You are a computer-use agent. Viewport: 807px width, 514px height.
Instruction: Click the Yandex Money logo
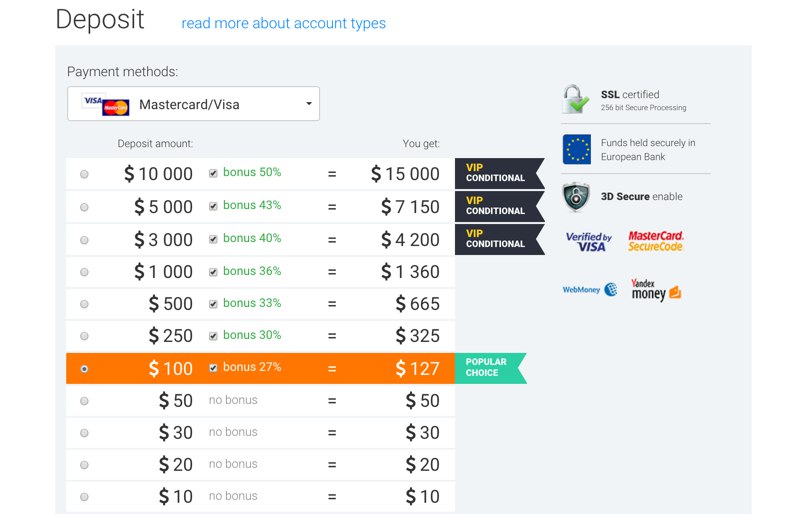tap(656, 290)
